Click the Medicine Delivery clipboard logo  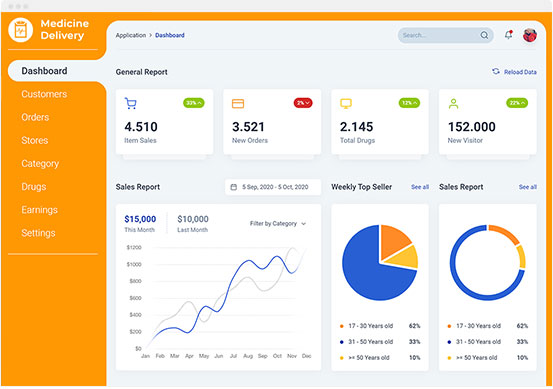[20, 30]
